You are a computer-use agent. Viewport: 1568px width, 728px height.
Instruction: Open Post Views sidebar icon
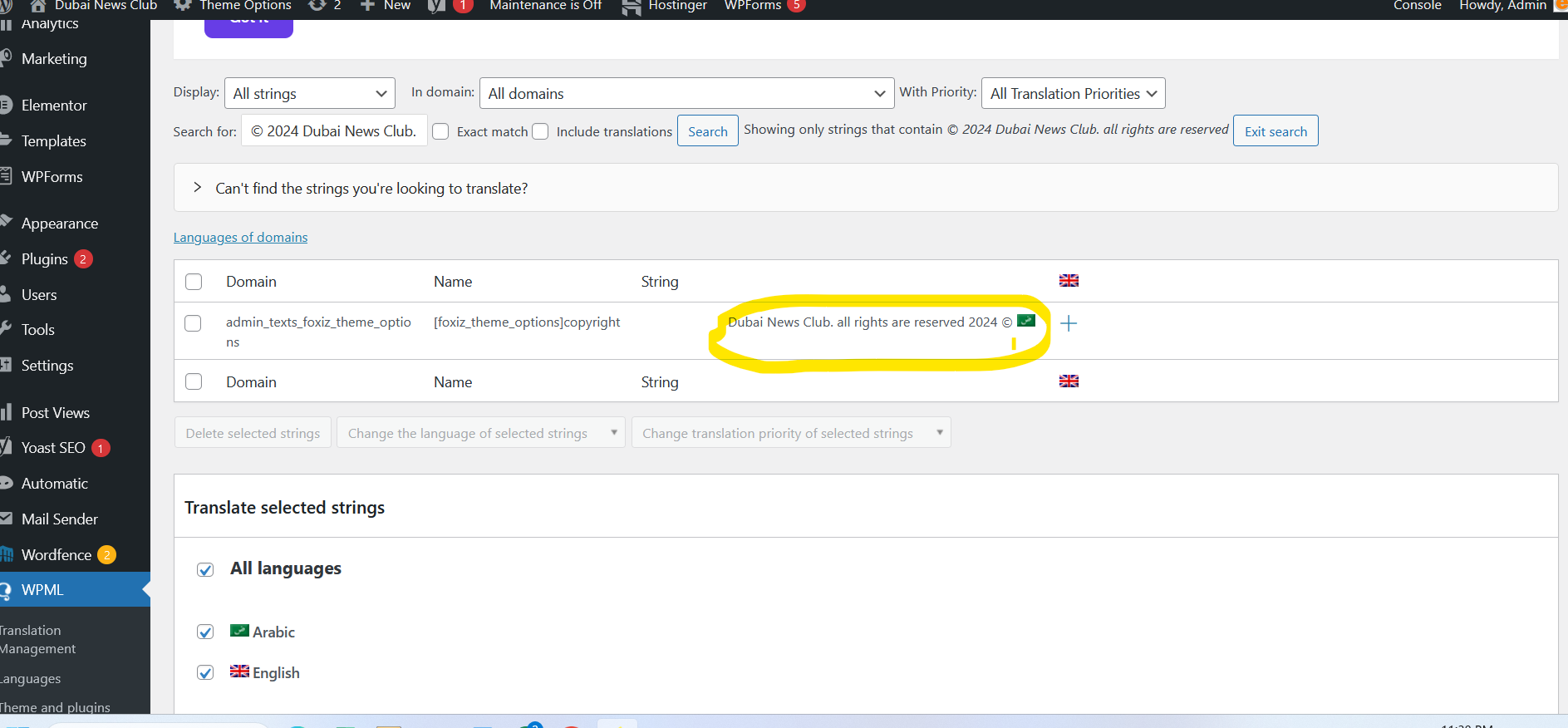[5, 412]
